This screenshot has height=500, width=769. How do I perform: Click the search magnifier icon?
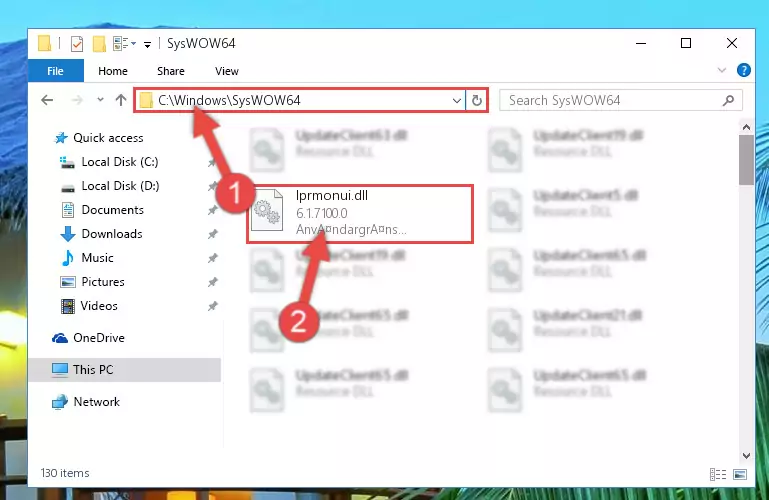(x=728, y=100)
